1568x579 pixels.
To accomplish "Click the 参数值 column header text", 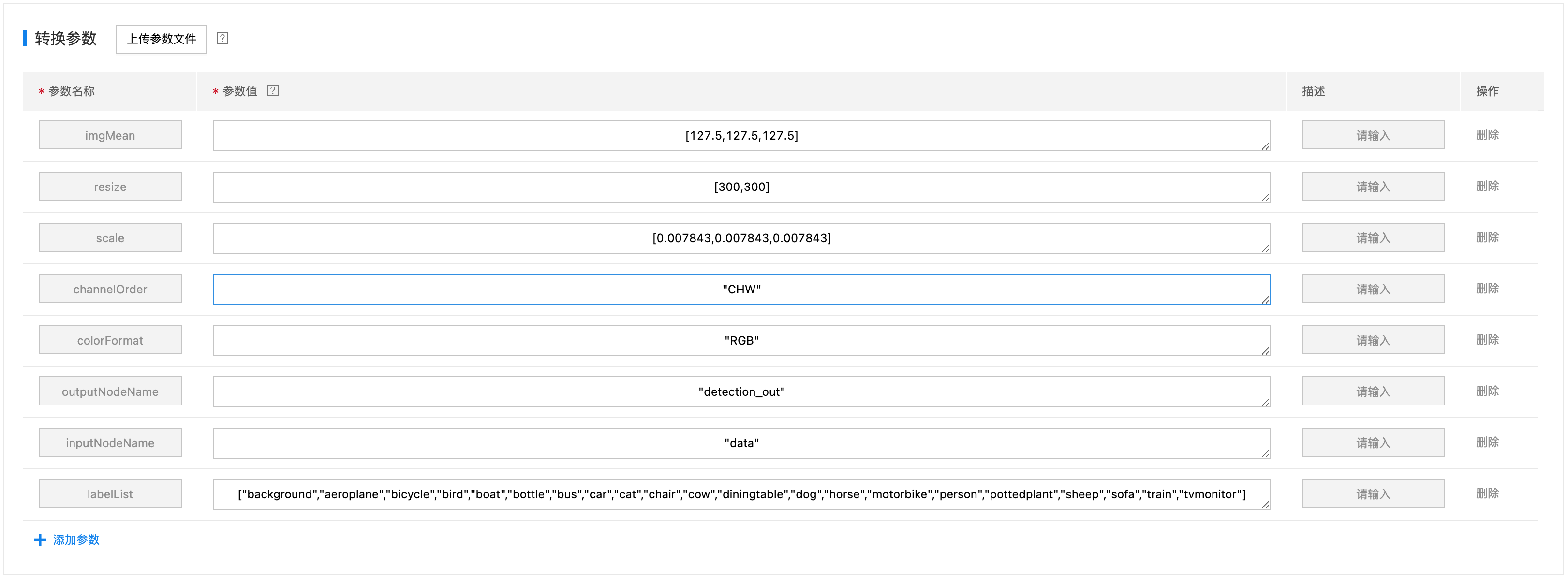I will [x=239, y=91].
